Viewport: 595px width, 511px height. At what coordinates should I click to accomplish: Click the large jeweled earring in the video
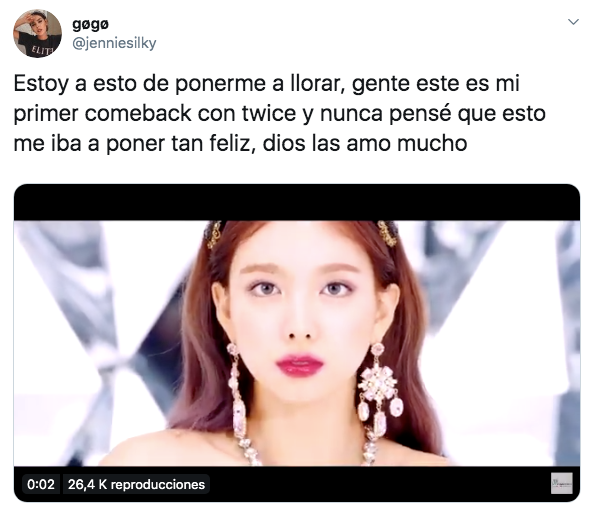tap(379, 389)
